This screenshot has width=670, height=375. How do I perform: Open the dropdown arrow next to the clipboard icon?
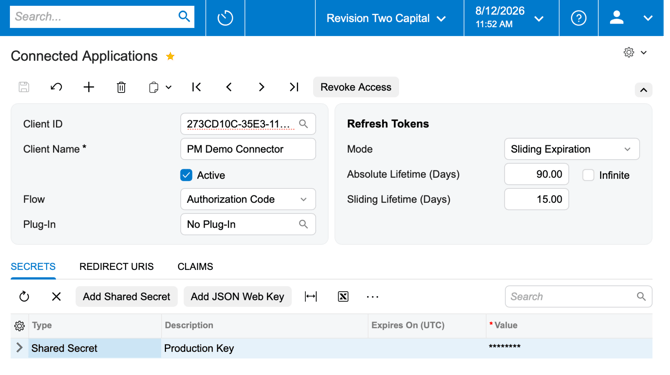[169, 88]
